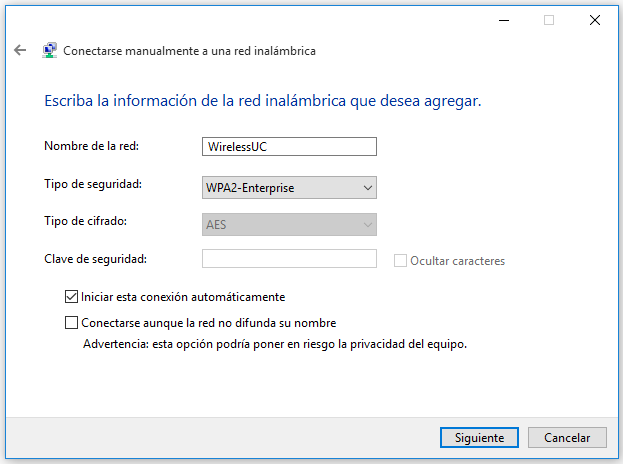This screenshot has height=464, width=623.
Task: Click the Tipo de cifrado label
Action: click(x=85, y=221)
